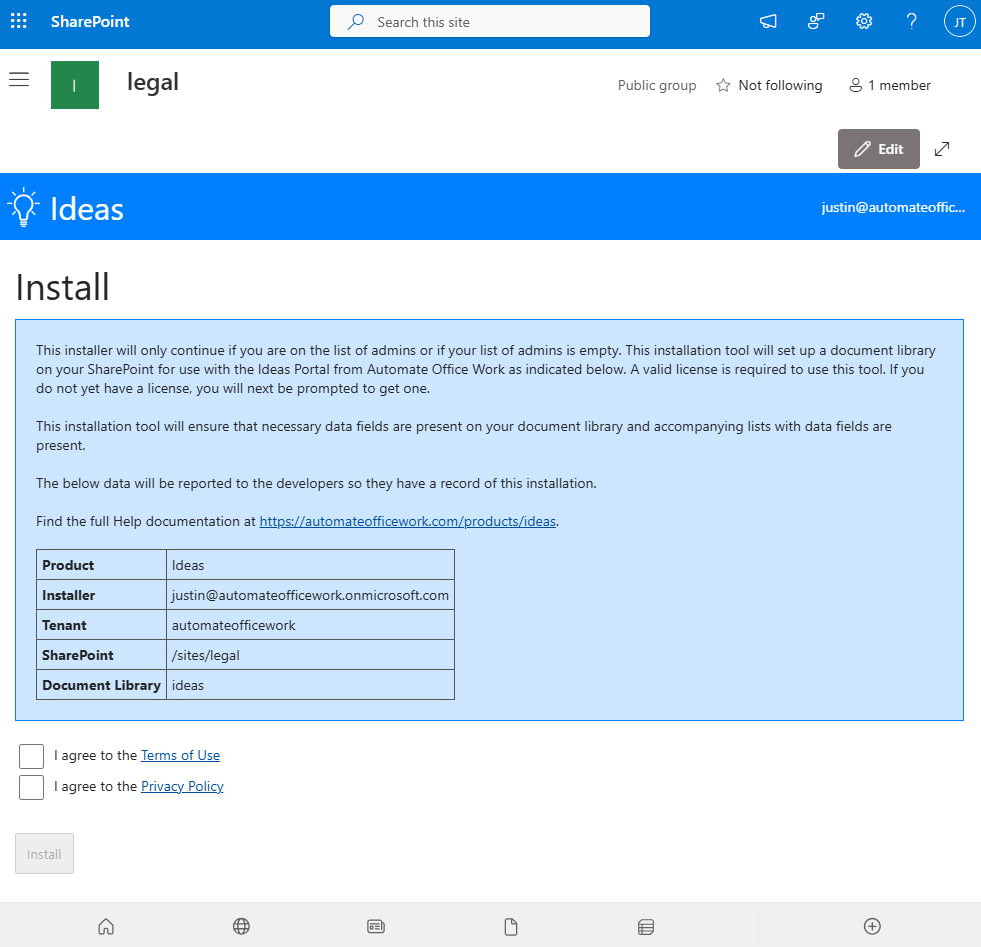This screenshot has width=981, height=947.
Task: Open the app launcher waffle menu
Action: (19, 22)
